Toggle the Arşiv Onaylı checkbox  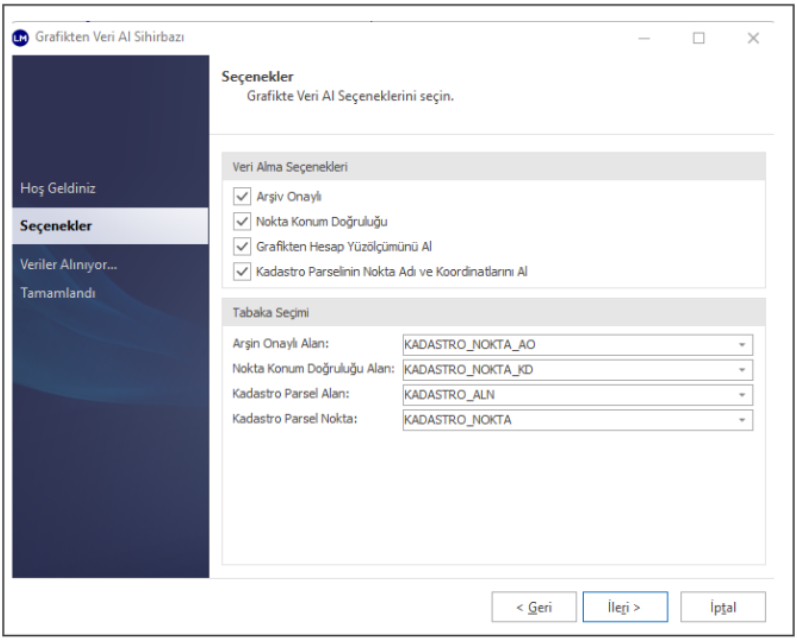point(241,196)
